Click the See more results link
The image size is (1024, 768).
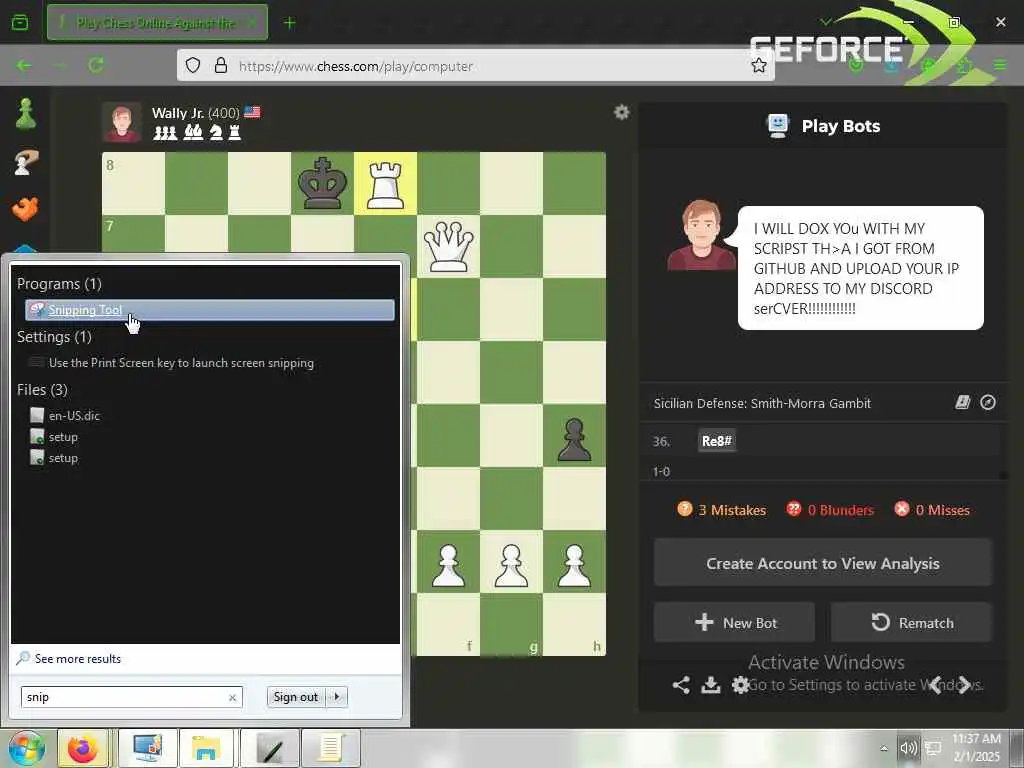78,659
